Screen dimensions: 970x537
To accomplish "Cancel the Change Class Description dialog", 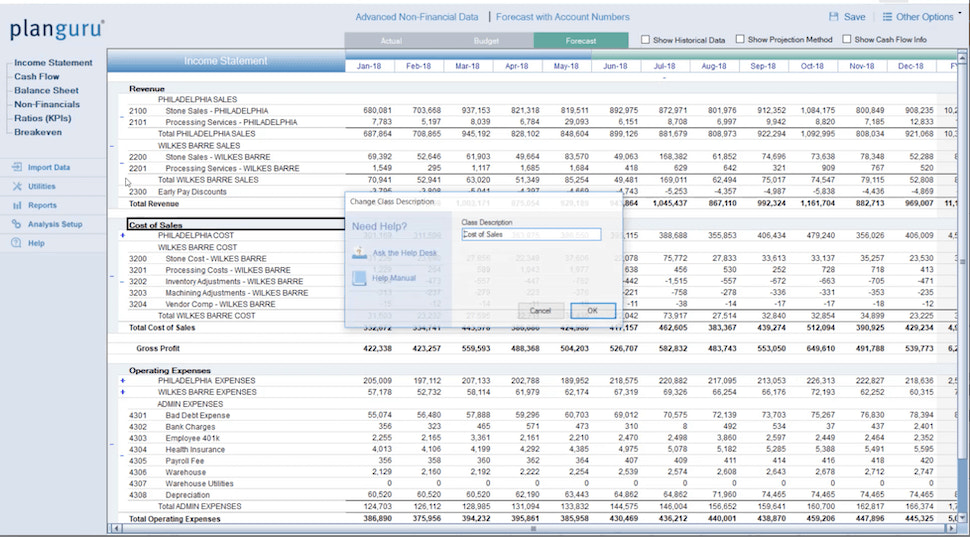I will (540, 311).
